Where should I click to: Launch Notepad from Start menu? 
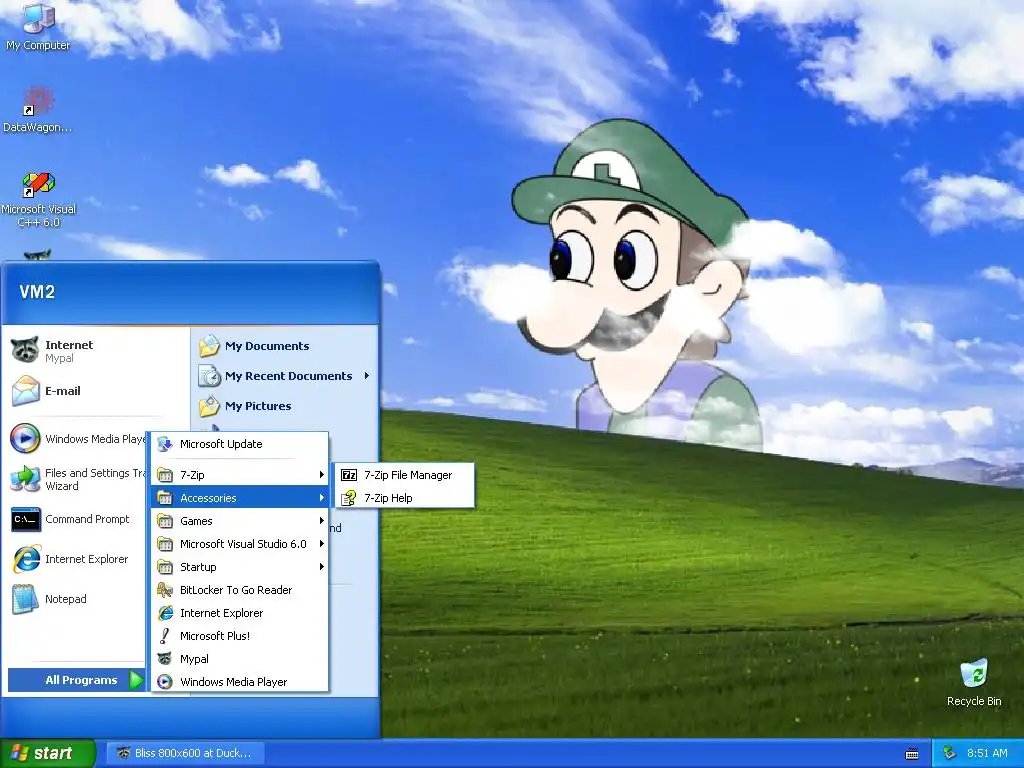pyautogui.click(x=77, y=599)
